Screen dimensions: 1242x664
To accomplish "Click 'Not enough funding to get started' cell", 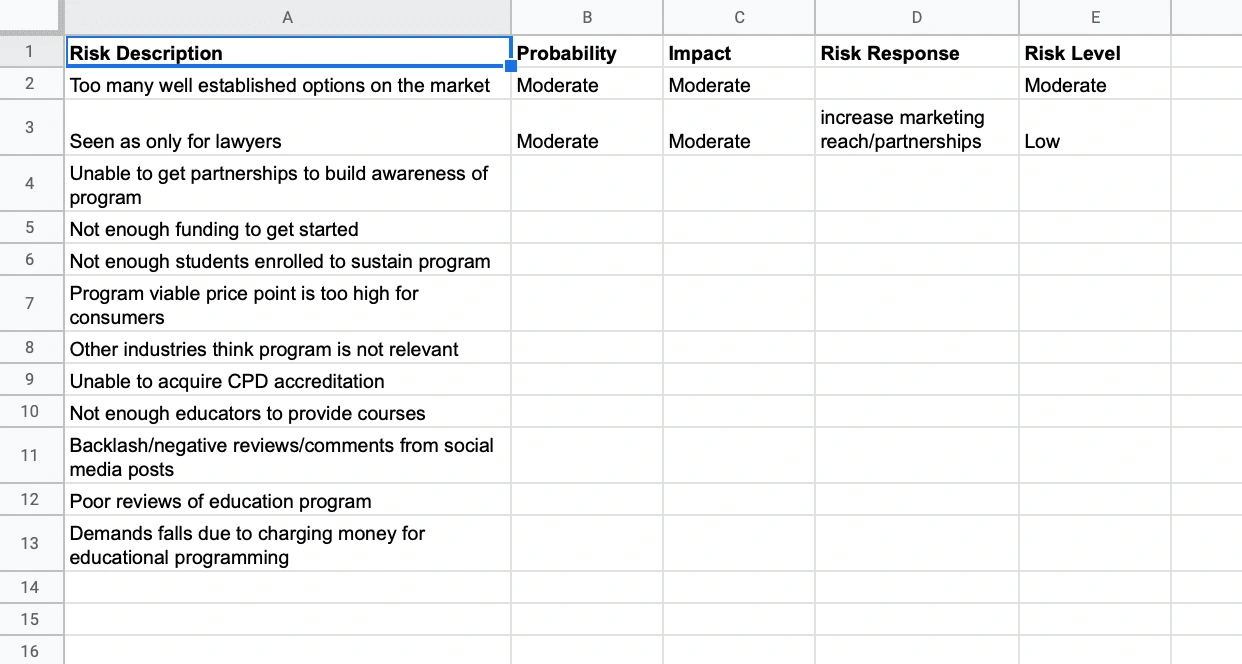I will tap(288, 229).
